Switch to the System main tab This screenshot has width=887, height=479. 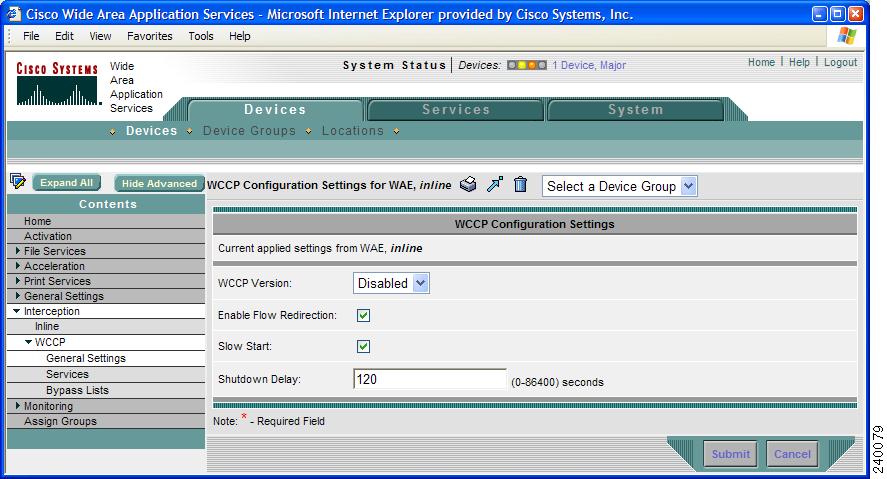click(x=636, y=110)
